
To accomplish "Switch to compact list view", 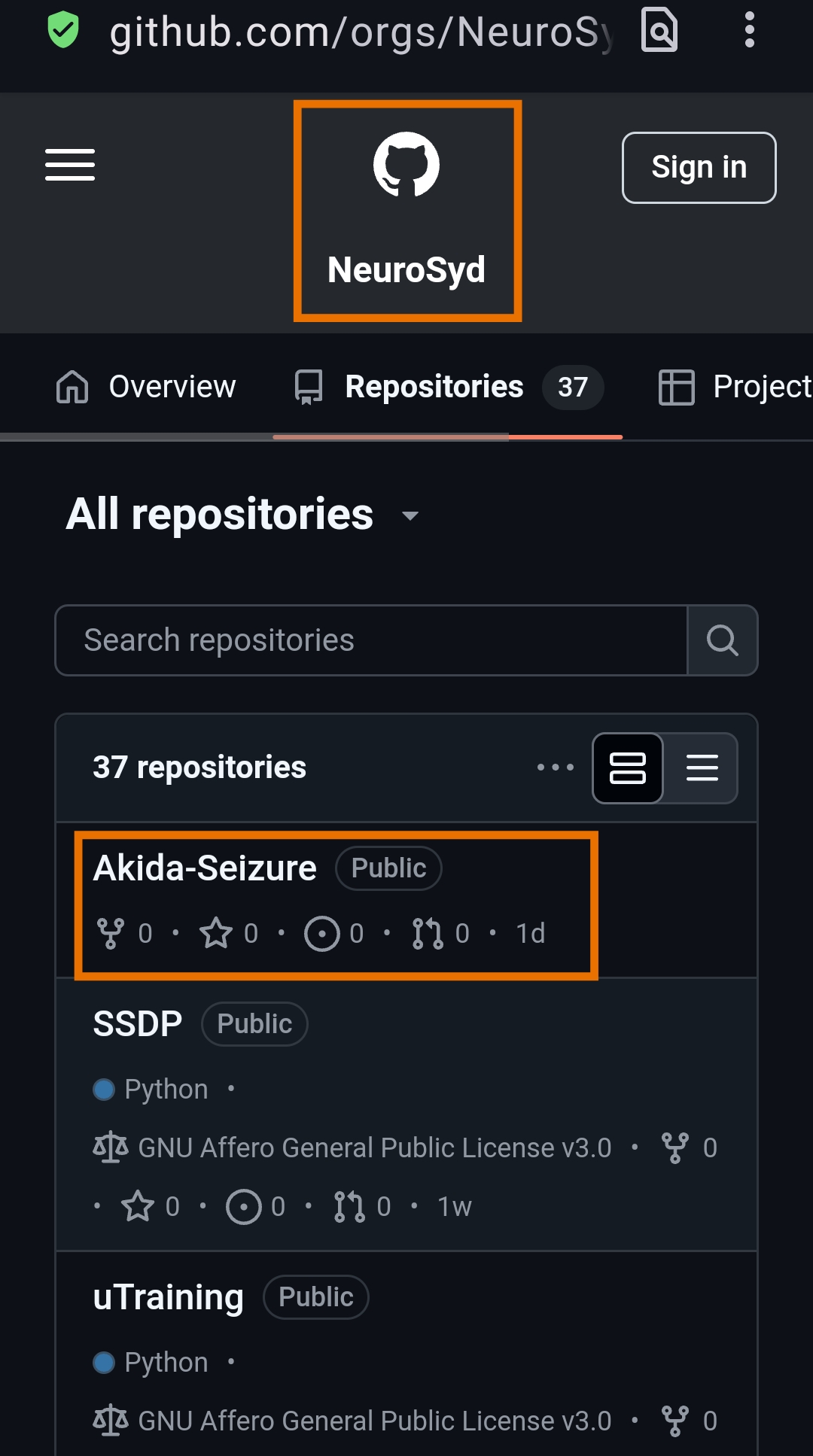I will pyautogui.click(x=702, y=768).
